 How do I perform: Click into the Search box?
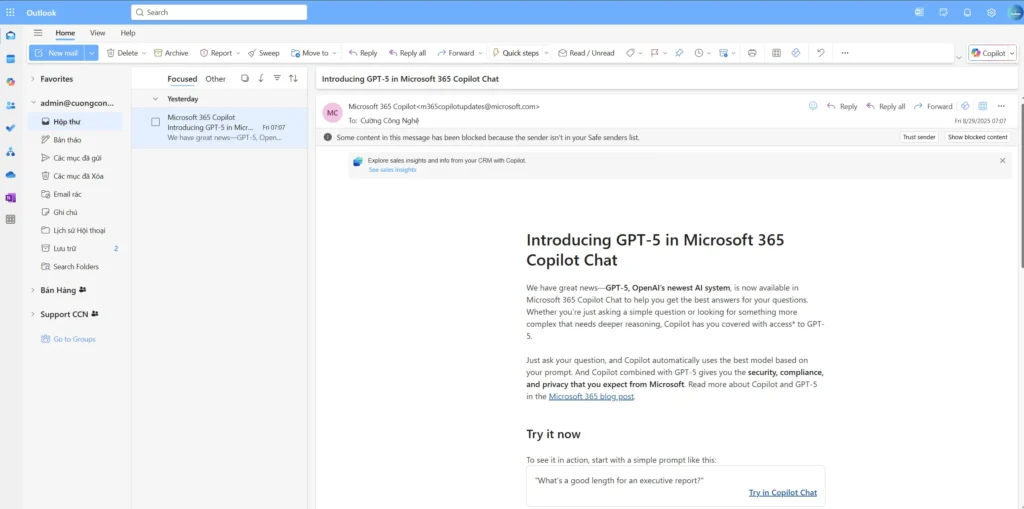click(219, 12)
